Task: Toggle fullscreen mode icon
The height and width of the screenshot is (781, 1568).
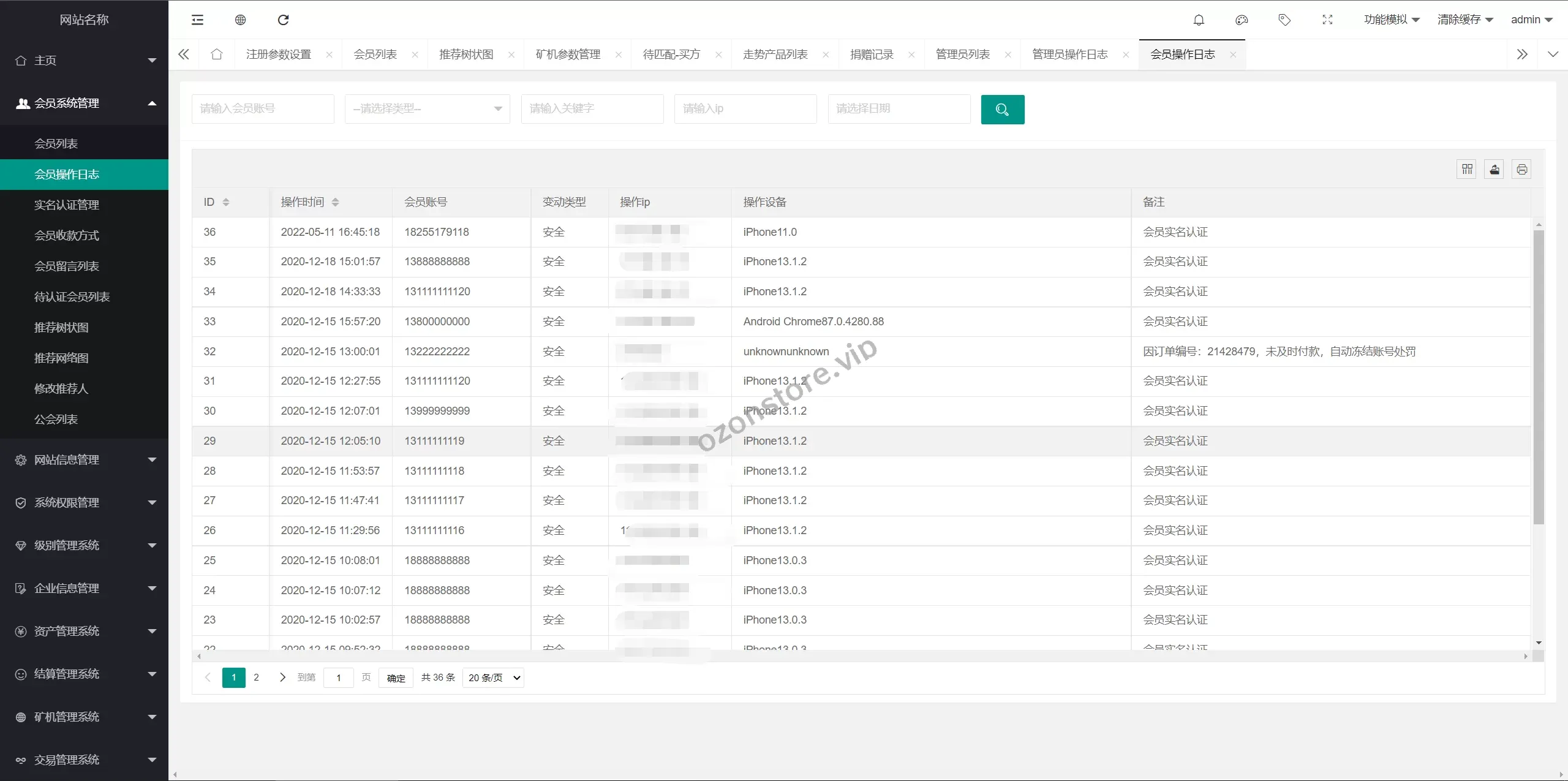Action: (1327, 20)
